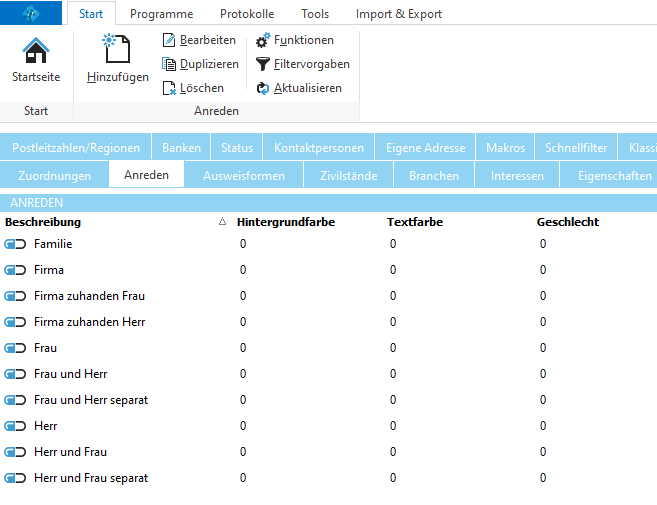The width and height of the screenshot is (657, 505).
Task: Select the Banken tab
Action: tap(181, 148)
